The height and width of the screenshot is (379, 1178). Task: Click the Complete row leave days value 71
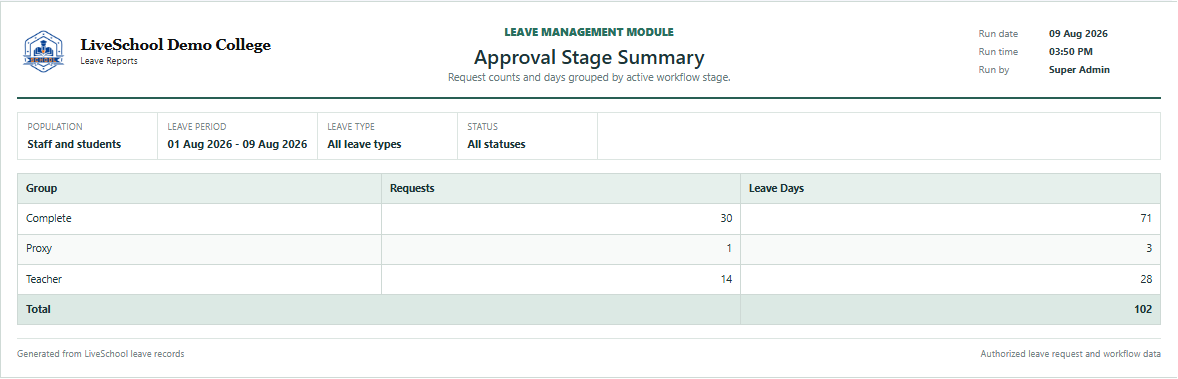point(1146,219)
